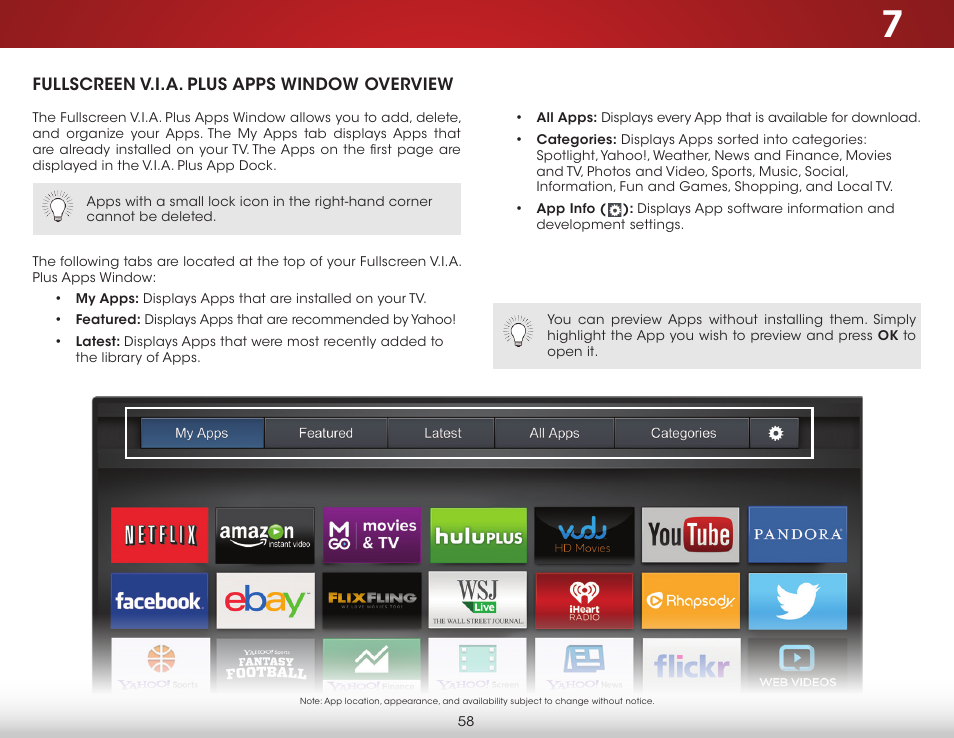The image size is (954, 738).
Task: Launch the Yahoo! Screen film app
Action: coord(478,665)
